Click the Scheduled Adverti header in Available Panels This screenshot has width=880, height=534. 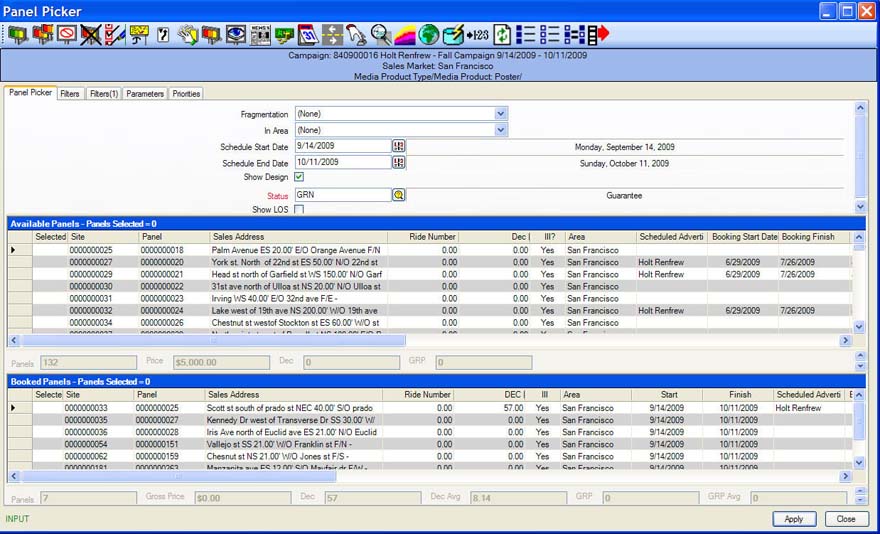[672, 237]
